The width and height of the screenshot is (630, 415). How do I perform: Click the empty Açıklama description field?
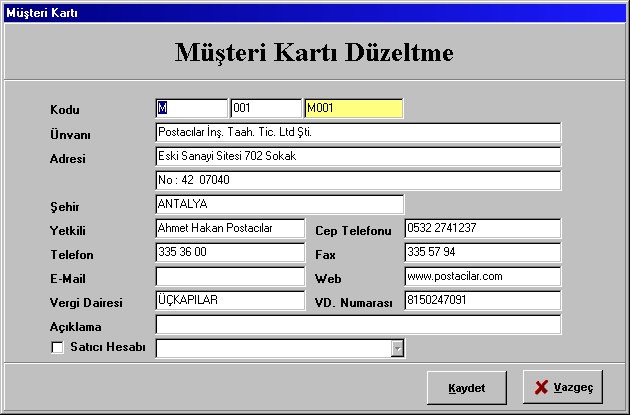point(358,324)
